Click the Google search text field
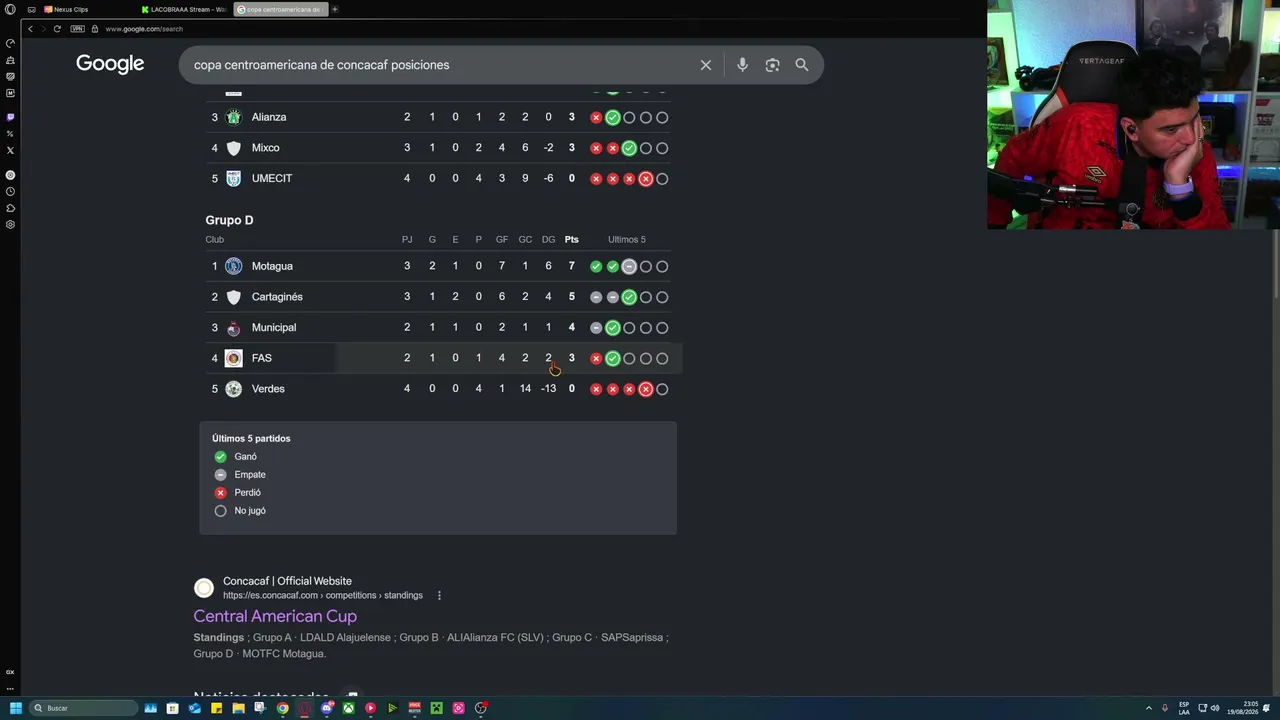This screenshot has width=1280, height=720. coord(440,65)
